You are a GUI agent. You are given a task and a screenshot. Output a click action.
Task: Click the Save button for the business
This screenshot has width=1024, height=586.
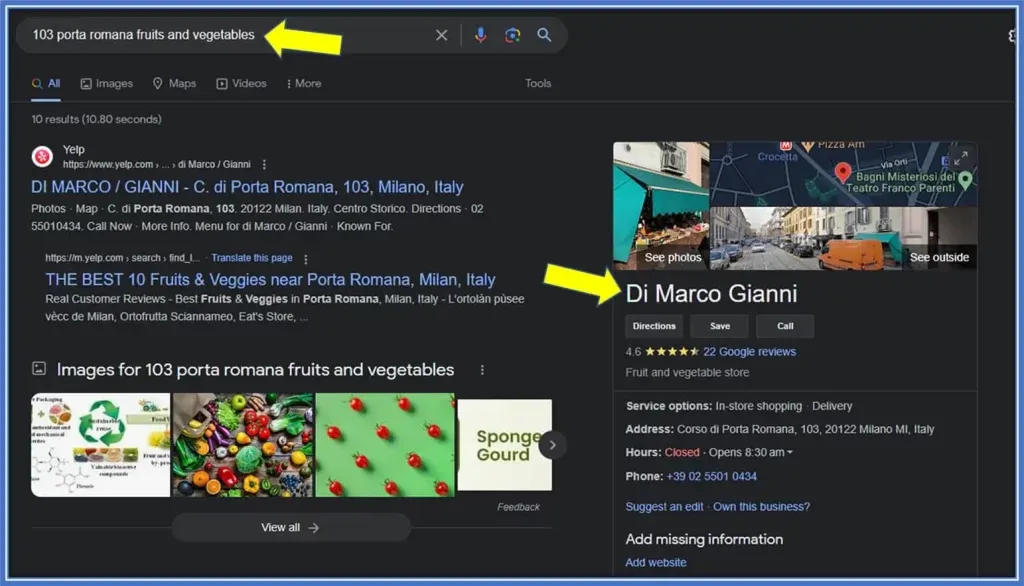tap(720, 326)
